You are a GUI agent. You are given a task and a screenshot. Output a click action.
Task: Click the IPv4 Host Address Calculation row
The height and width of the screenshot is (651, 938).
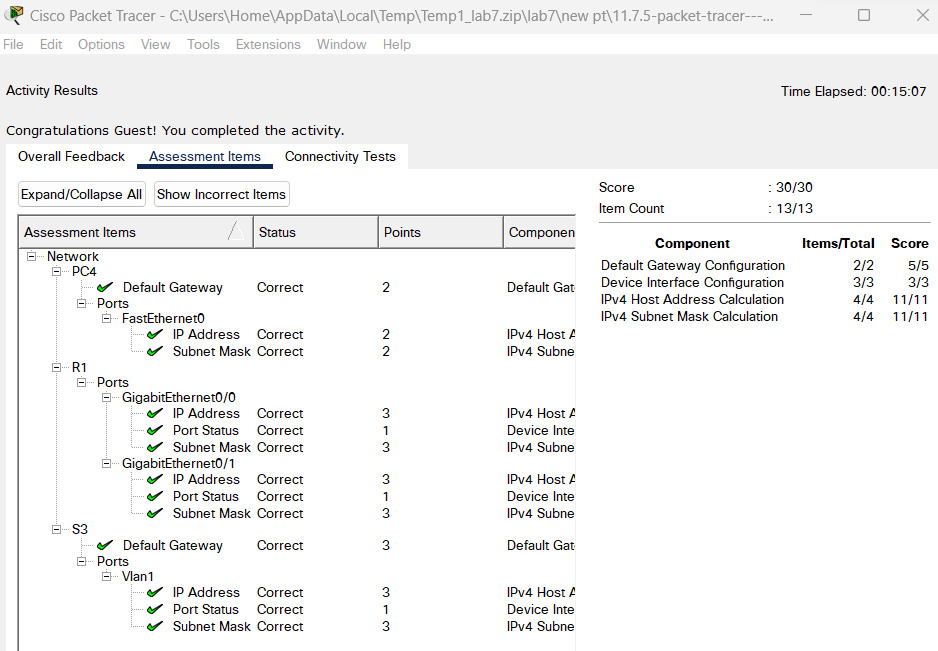click(765, 299)
